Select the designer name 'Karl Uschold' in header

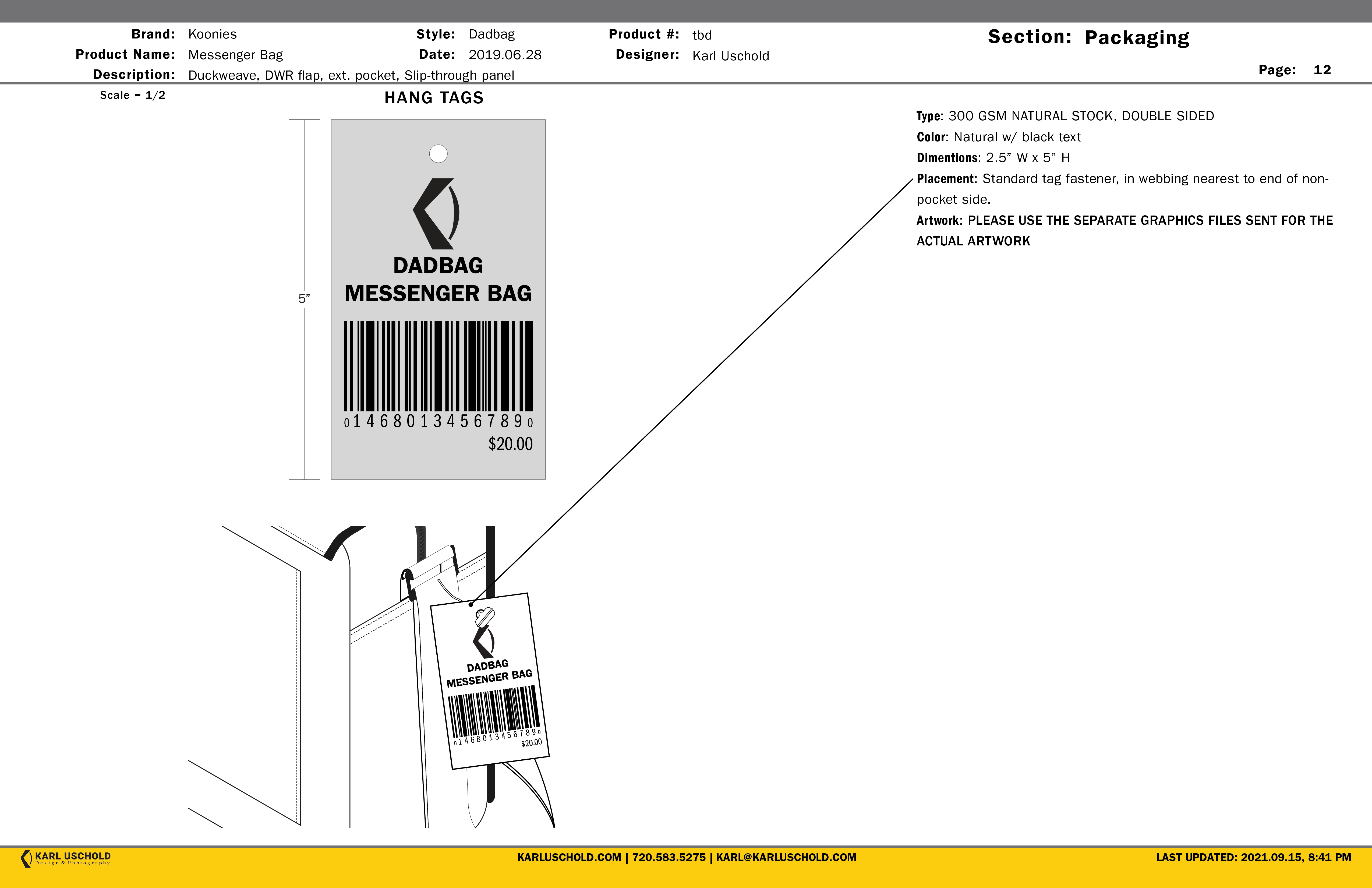tap(730, 56)
